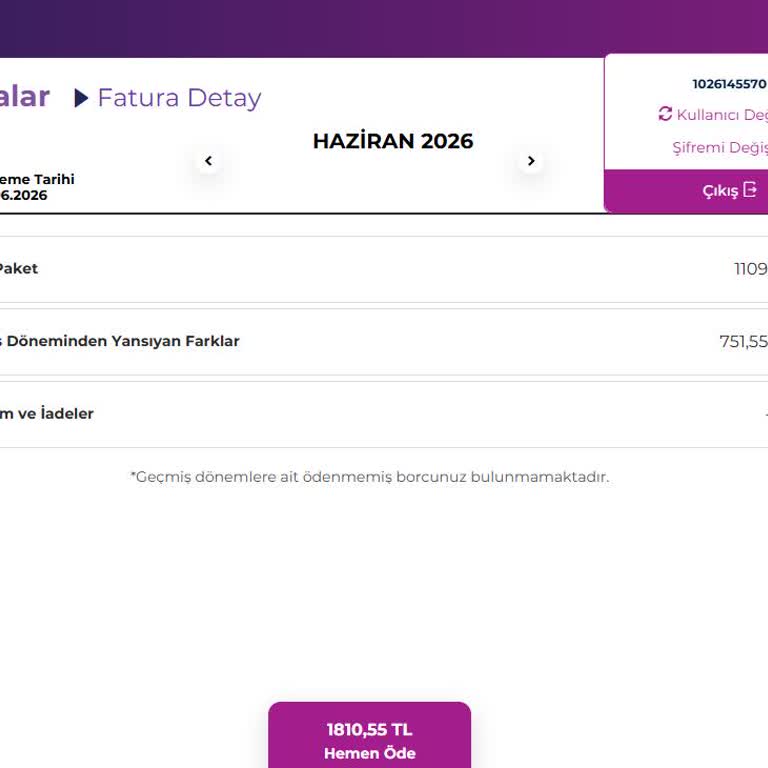
Task: Go to previous billing month arrow
Action: (x=209, y=161)
